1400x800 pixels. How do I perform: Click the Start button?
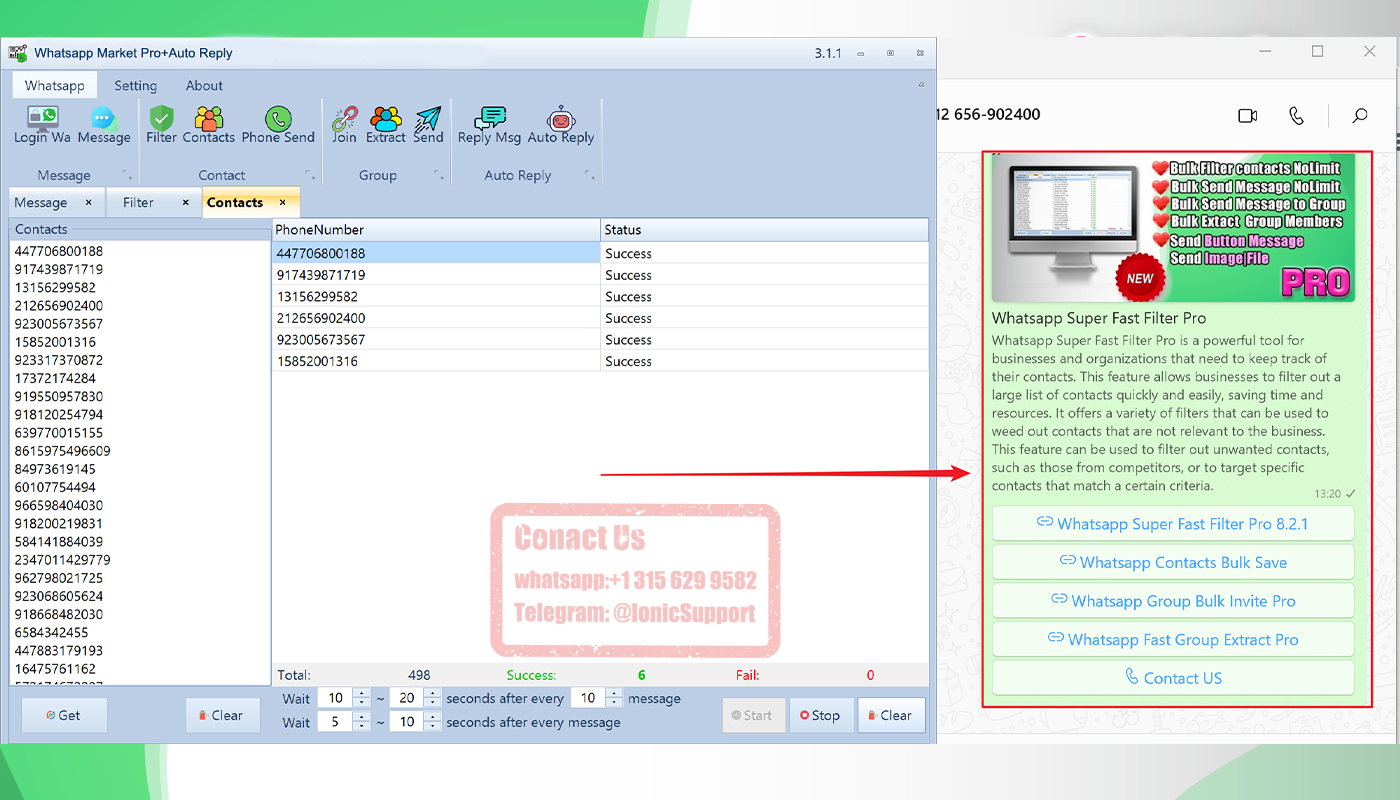[x=753, y=715]
